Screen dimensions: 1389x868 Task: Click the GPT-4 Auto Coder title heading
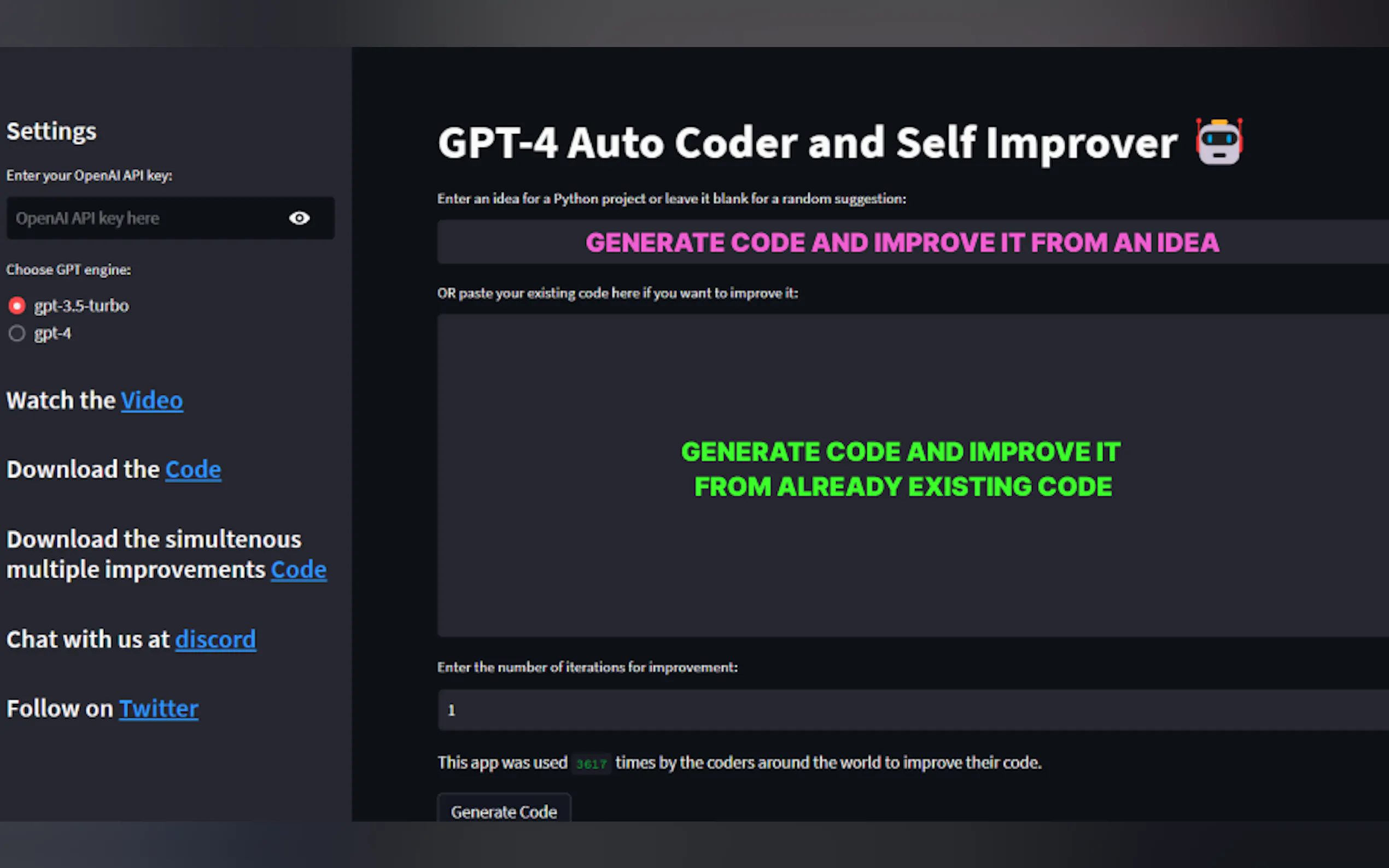coord(807,143)
